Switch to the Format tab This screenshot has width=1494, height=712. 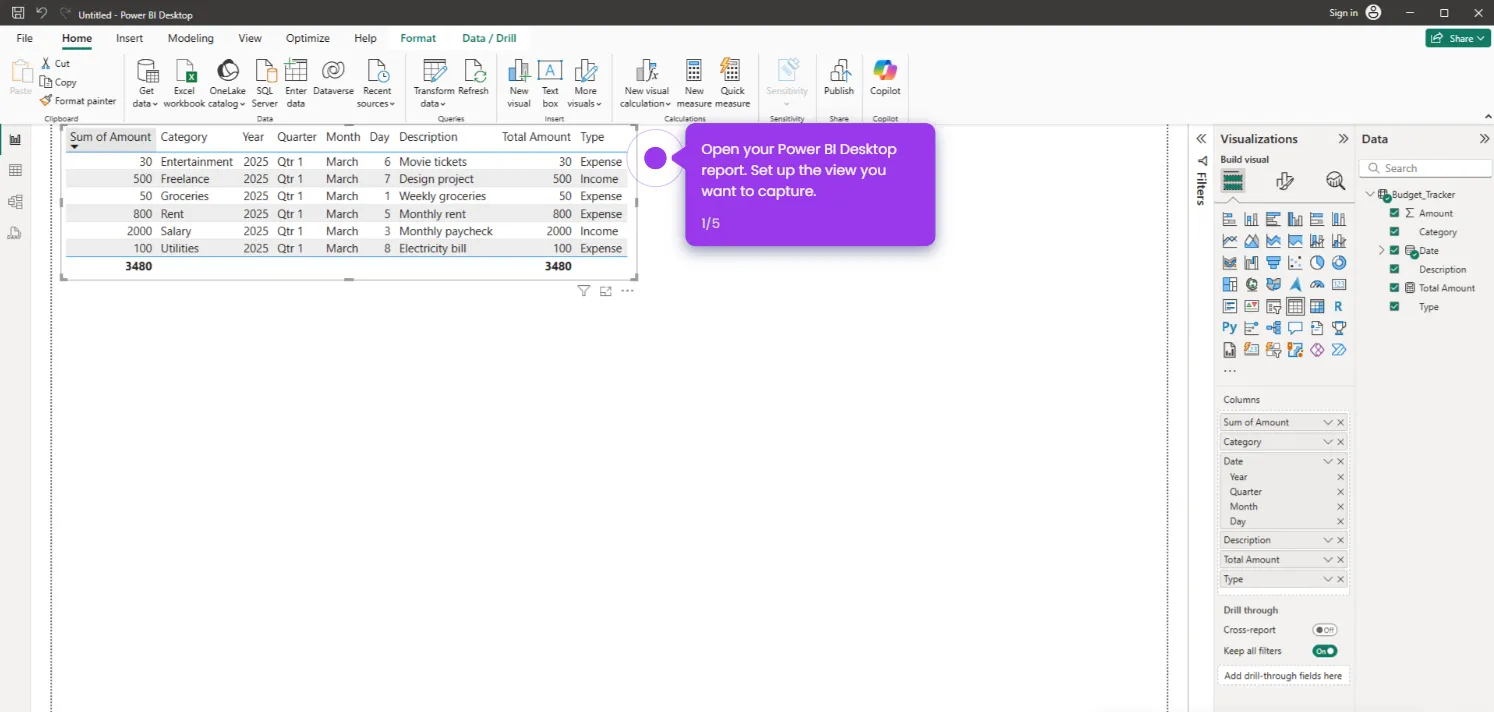[418, 38]
